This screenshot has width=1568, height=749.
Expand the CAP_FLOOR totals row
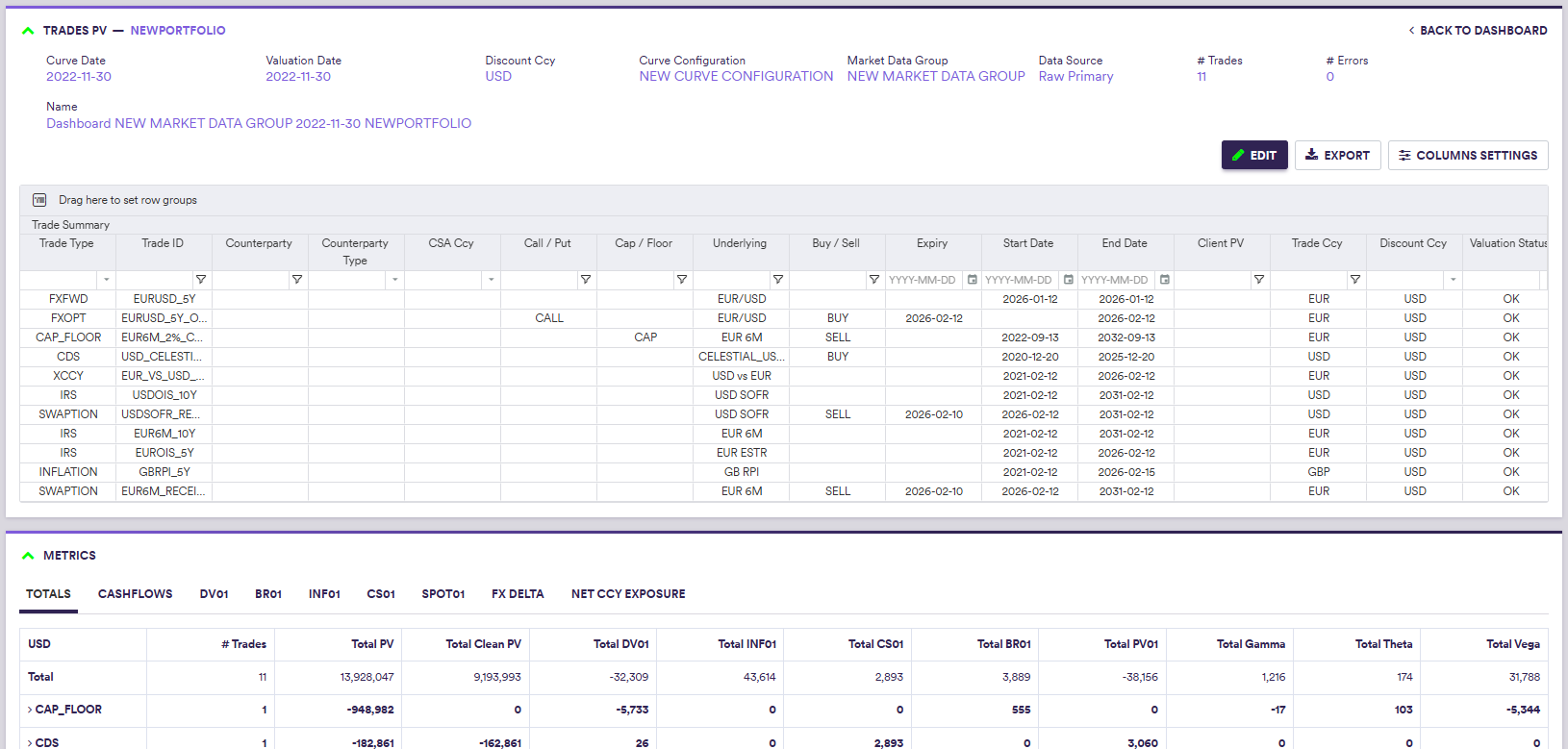pyautogui.click(x=30, y=710)
